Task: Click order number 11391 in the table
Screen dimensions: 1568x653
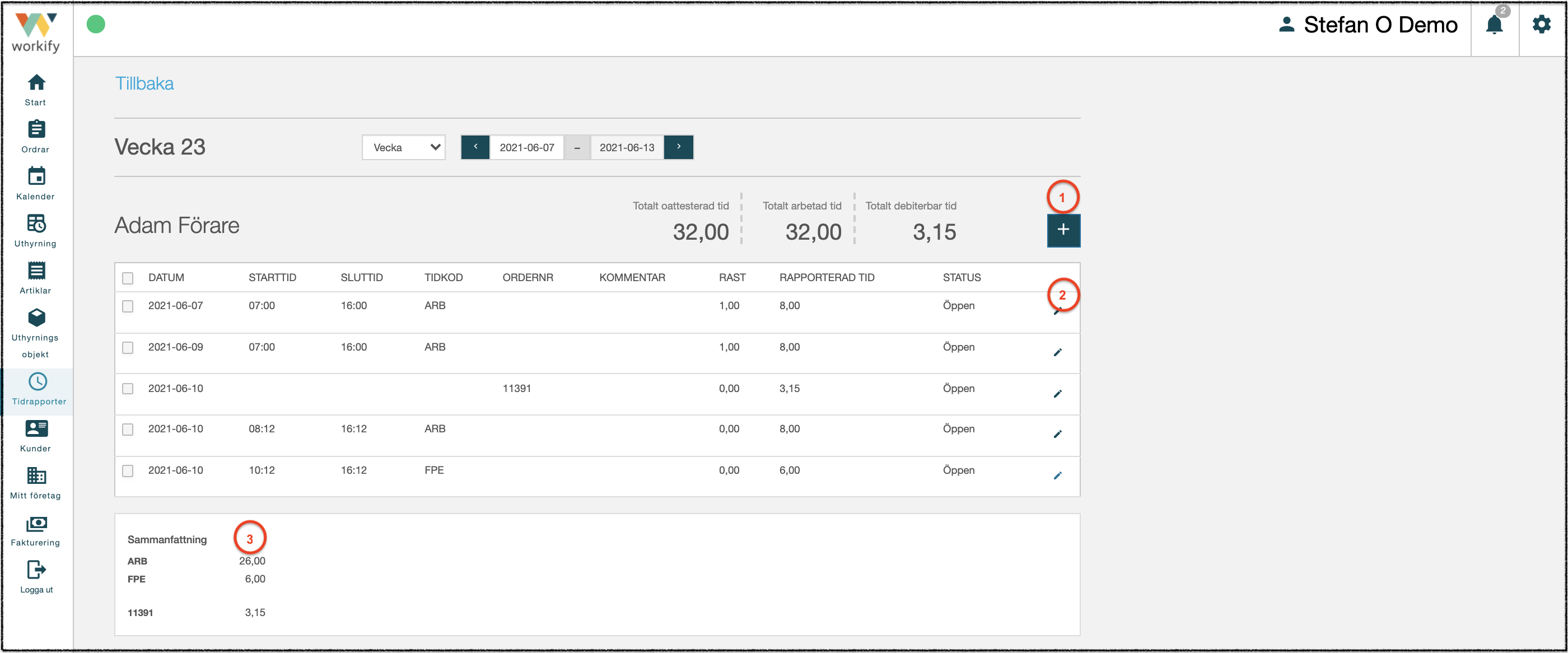Action: coord(517,388)
